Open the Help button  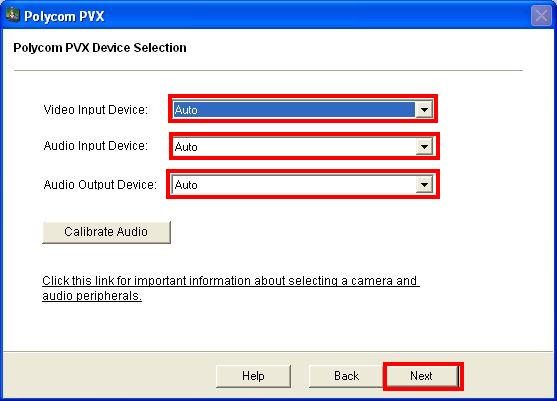pos(253,376)
